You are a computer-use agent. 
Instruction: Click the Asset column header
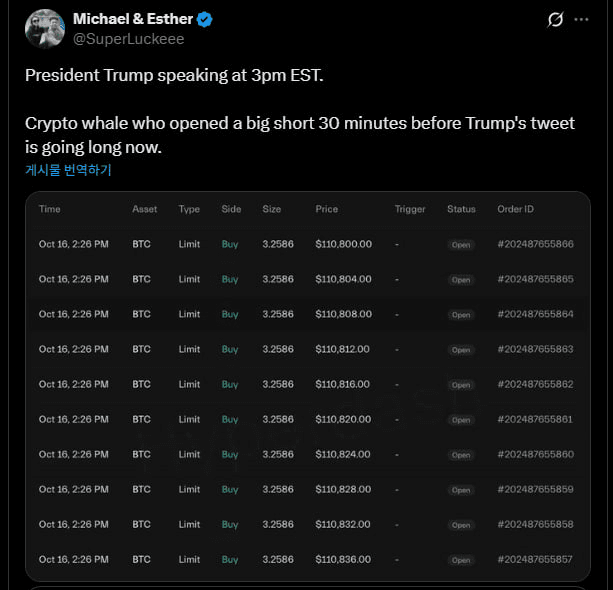tap(144, 209)
